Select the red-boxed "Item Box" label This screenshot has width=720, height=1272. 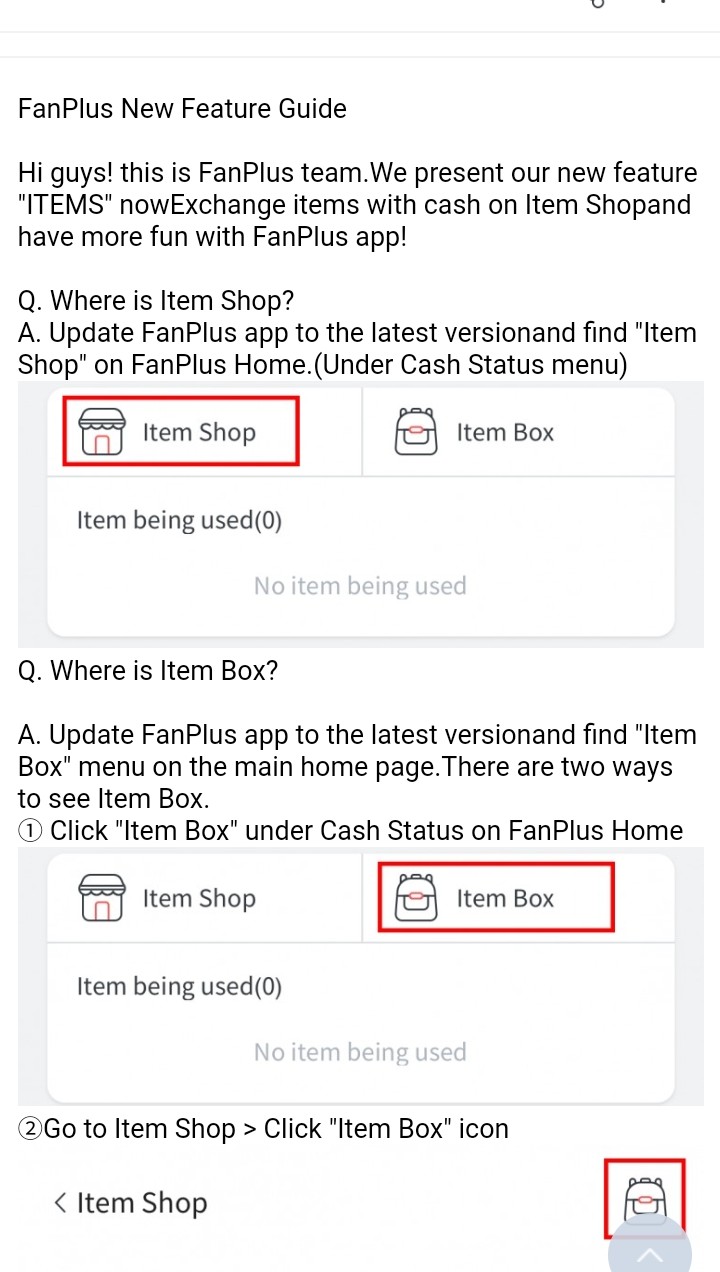tap(505, 898)
